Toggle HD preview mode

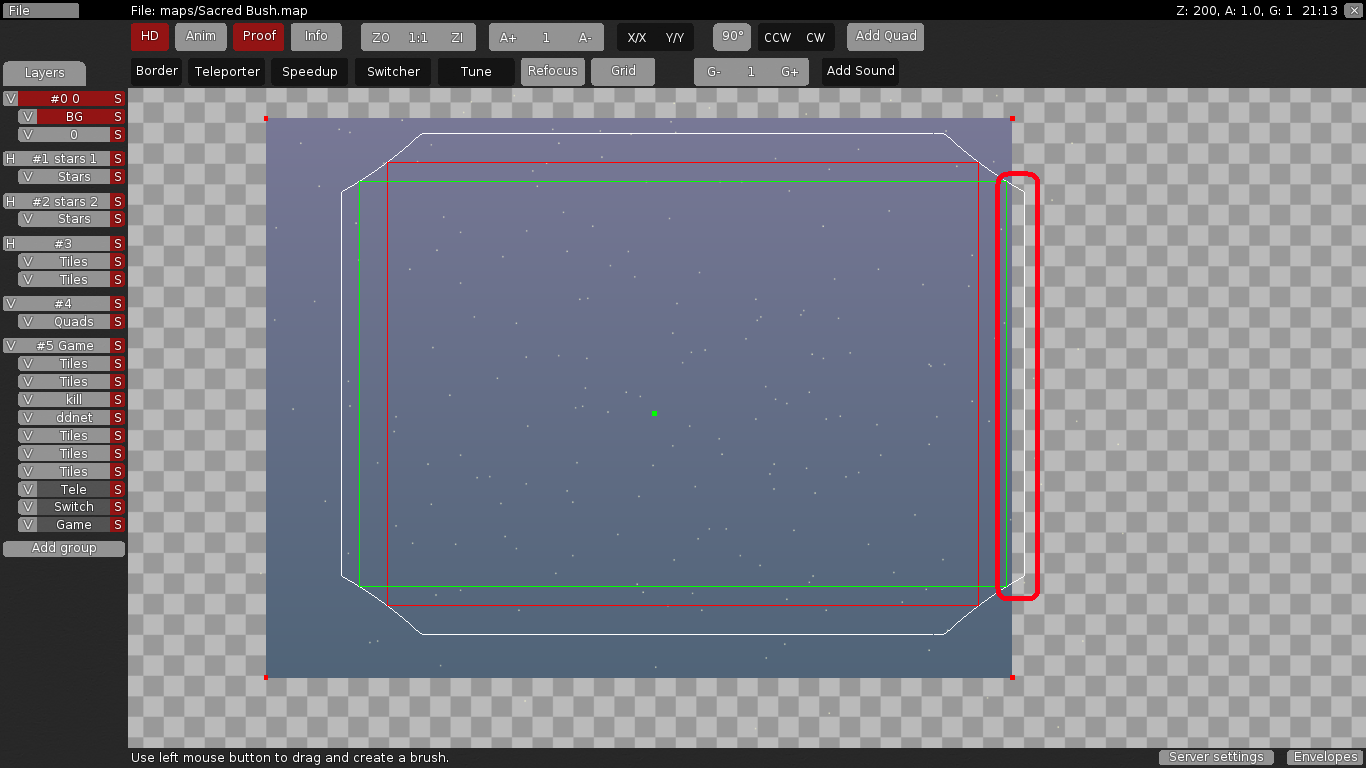(149, 36)
